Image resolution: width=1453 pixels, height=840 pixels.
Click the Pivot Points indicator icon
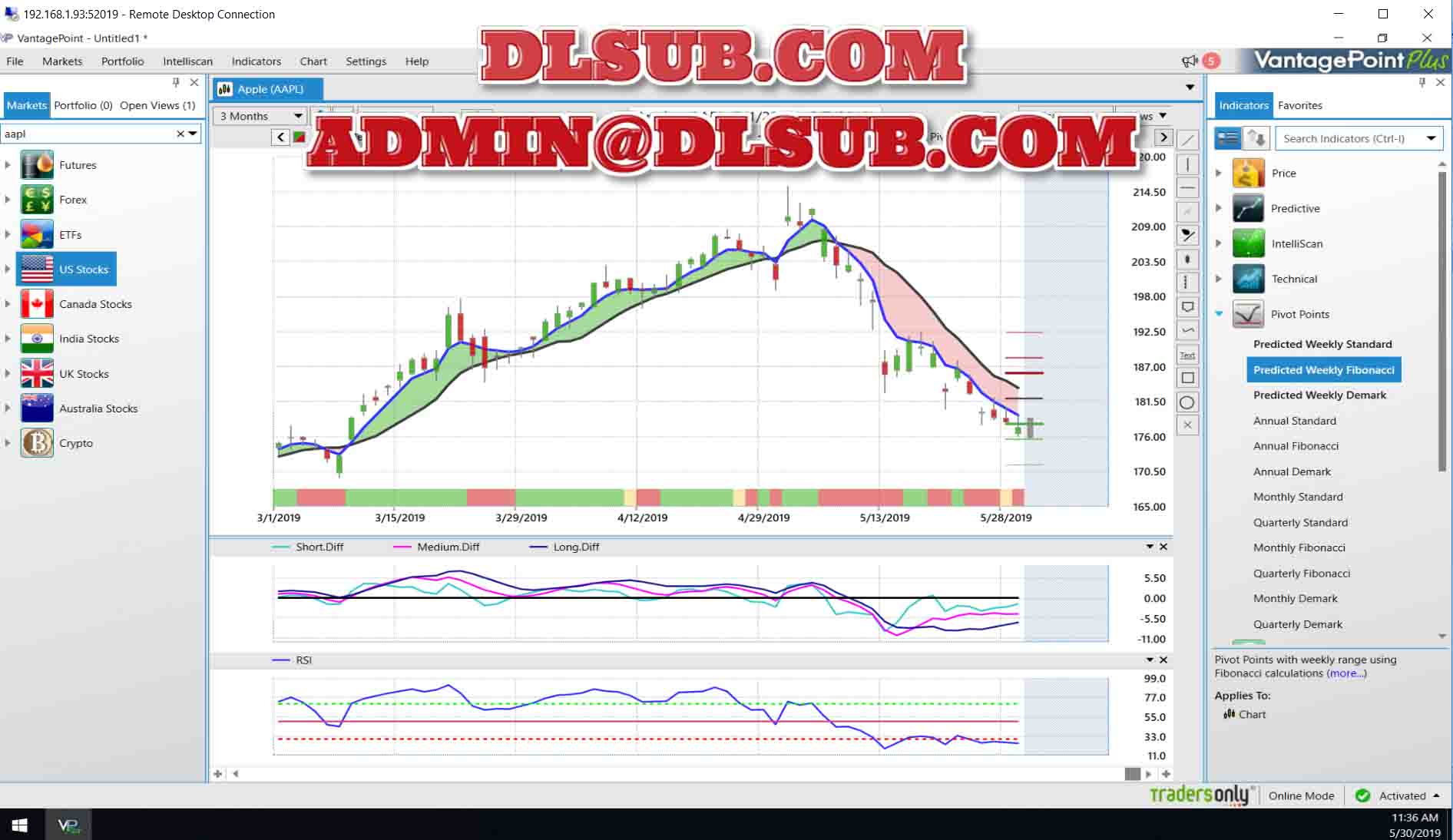[1248, 314]
